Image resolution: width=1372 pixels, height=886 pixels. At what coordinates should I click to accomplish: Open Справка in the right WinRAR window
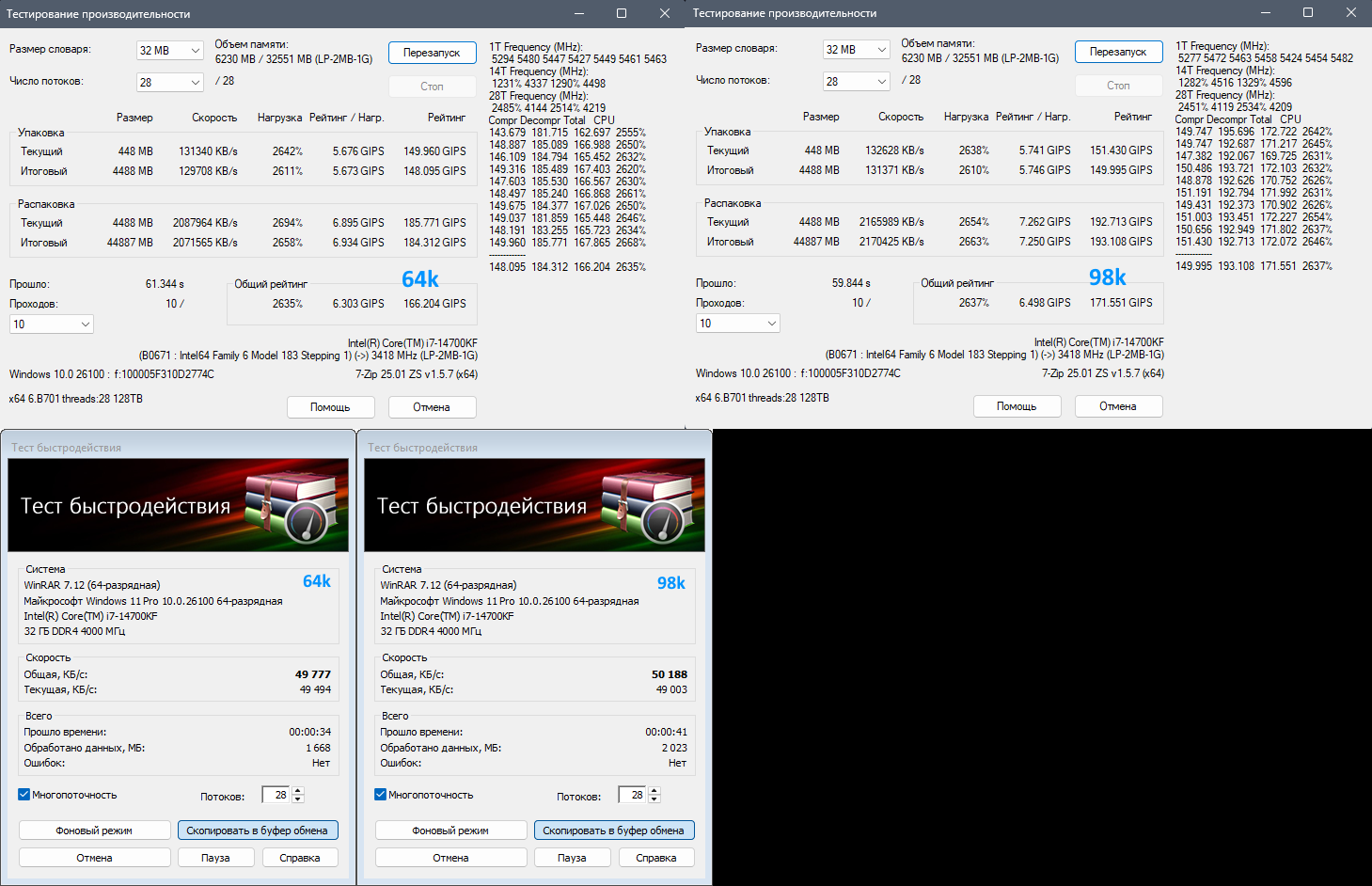click(x=656, y=858)
